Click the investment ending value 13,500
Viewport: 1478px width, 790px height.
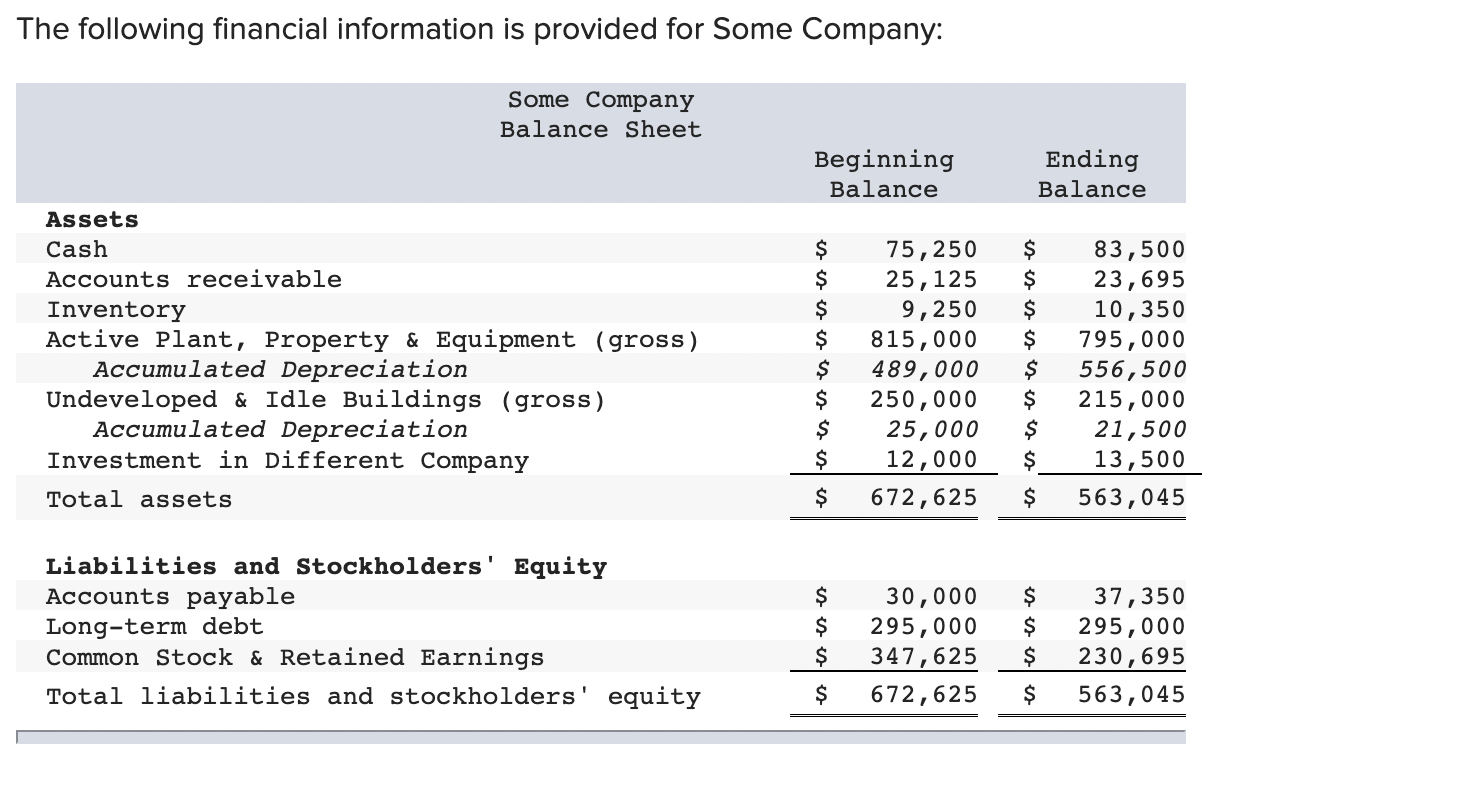click(1139, 459)
